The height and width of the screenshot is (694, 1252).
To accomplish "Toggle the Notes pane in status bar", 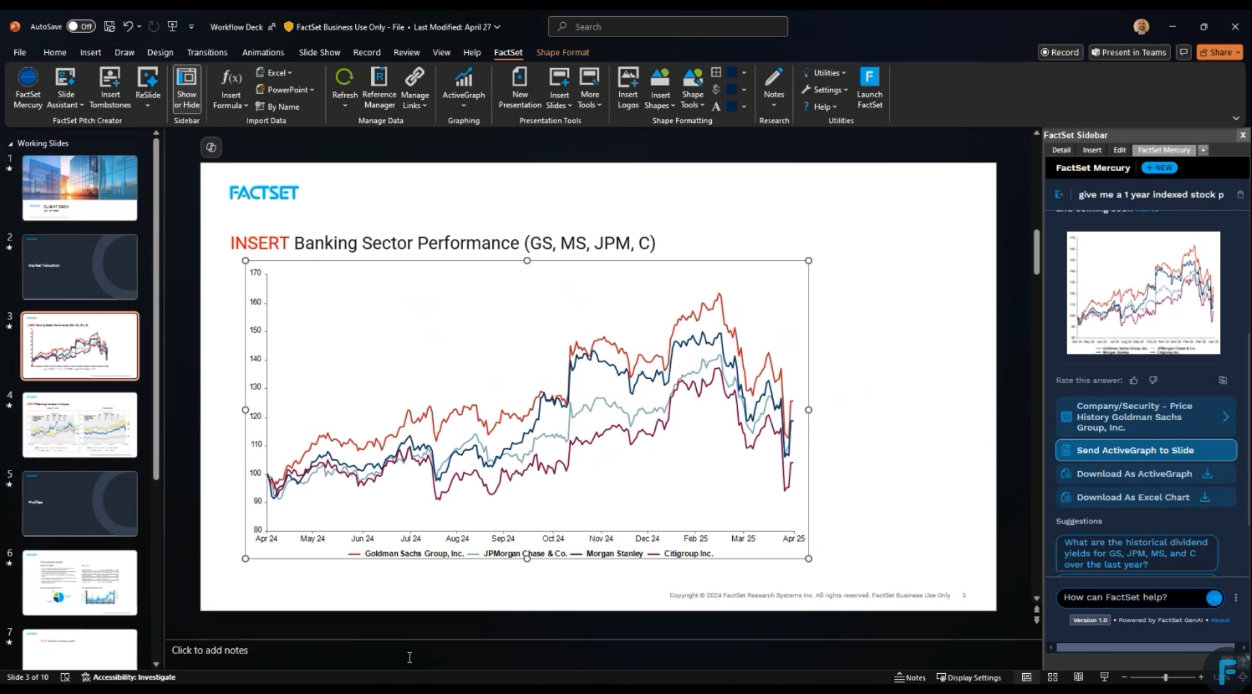I will pos(909,677).
